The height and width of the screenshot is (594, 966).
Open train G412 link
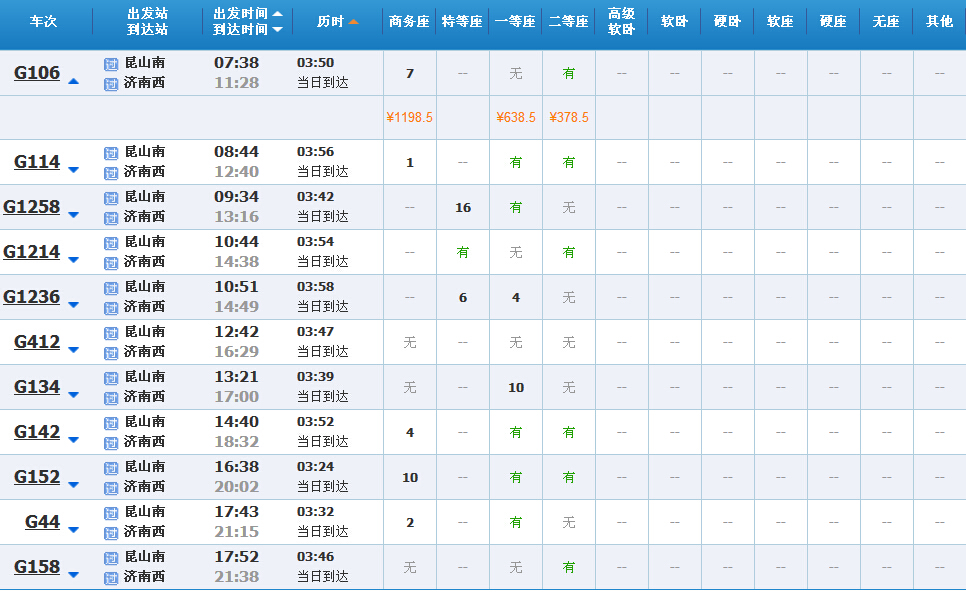pyautogui.click(x=37, y=342)
